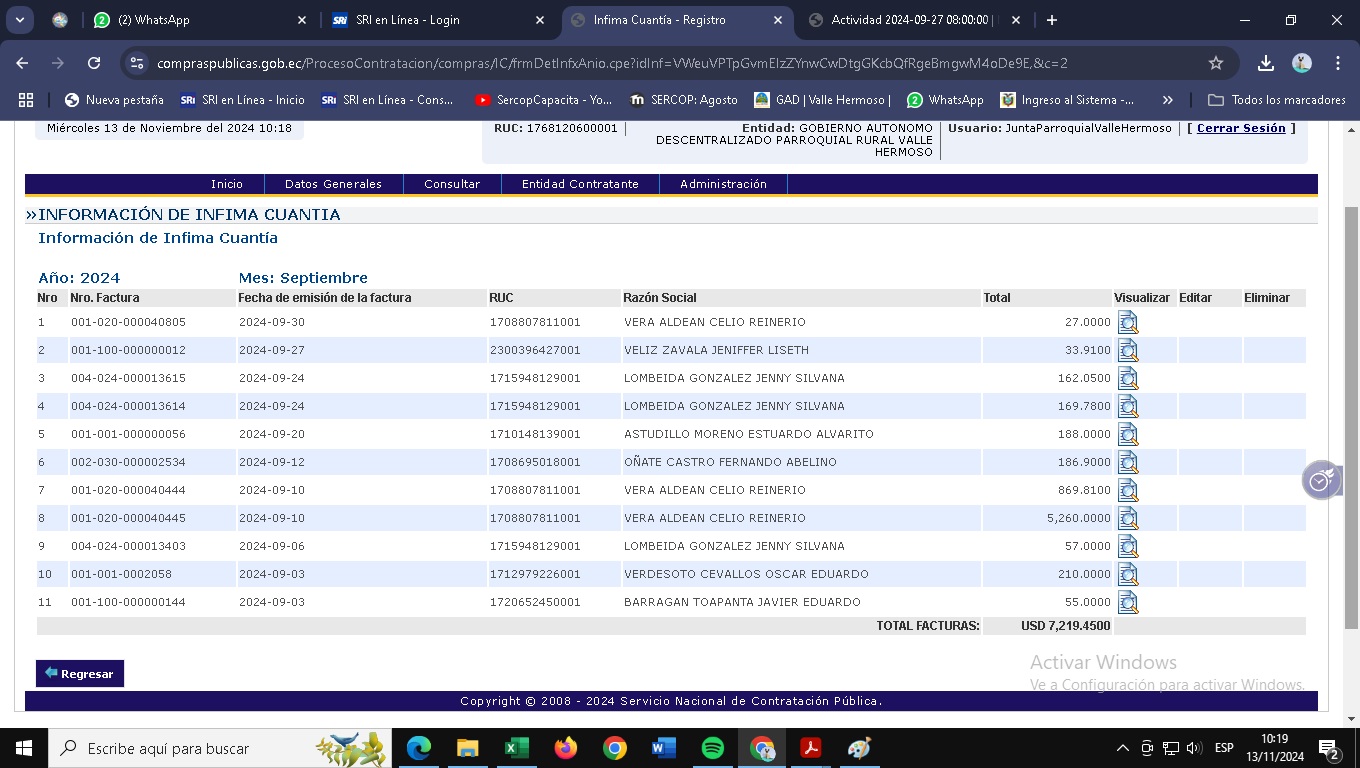The image size is (1360, 768).
Task: Expand hidden system tray icons
Action: (1122, 748)
